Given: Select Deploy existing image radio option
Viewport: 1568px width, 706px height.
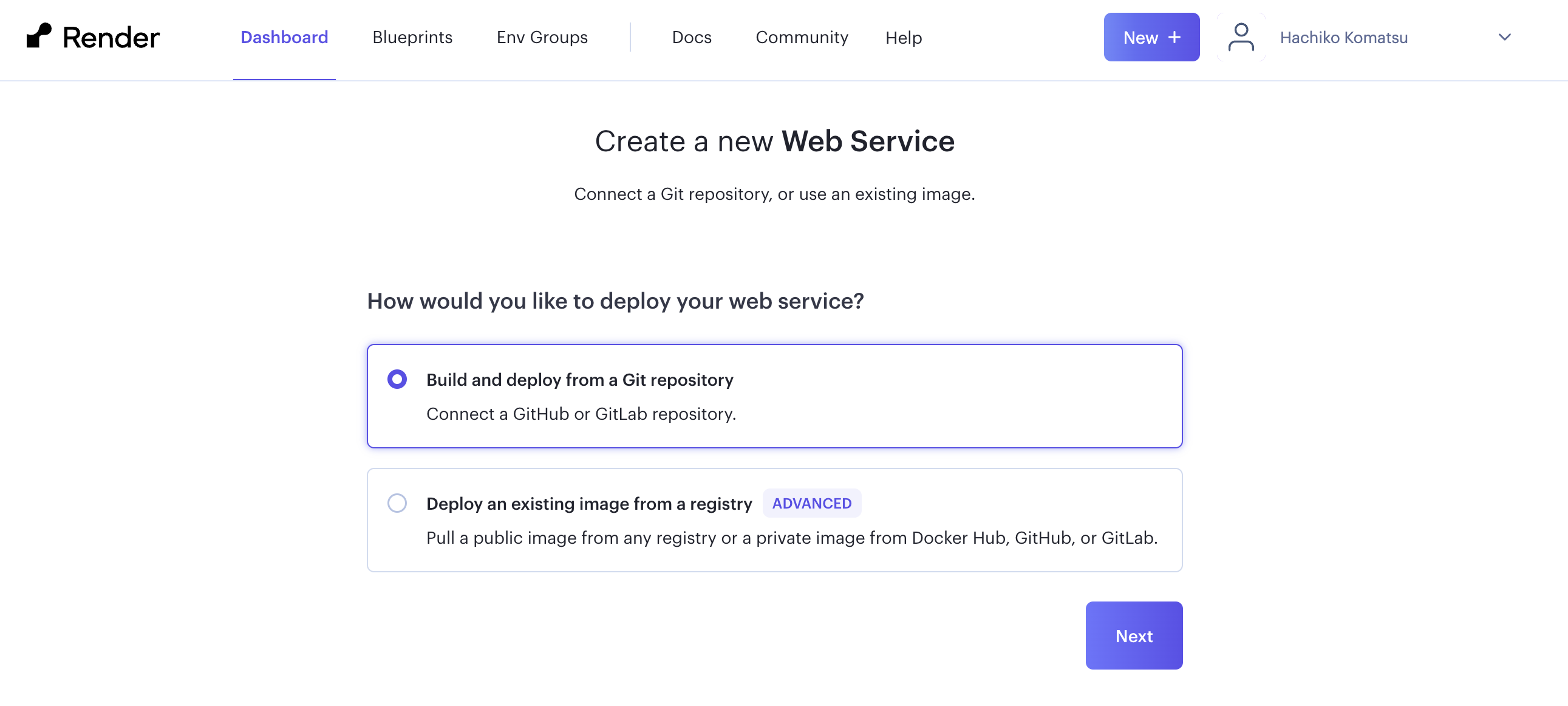Looking at the screenshot, I should (x=397, y=503).
